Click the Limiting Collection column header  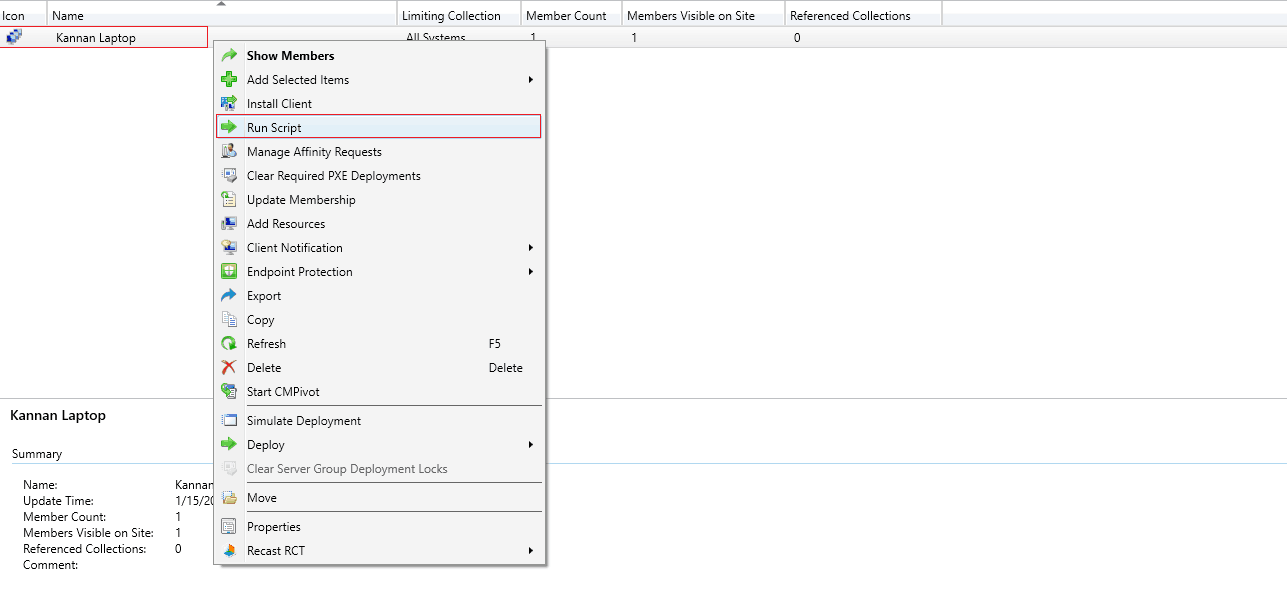(x=450, y=16)
